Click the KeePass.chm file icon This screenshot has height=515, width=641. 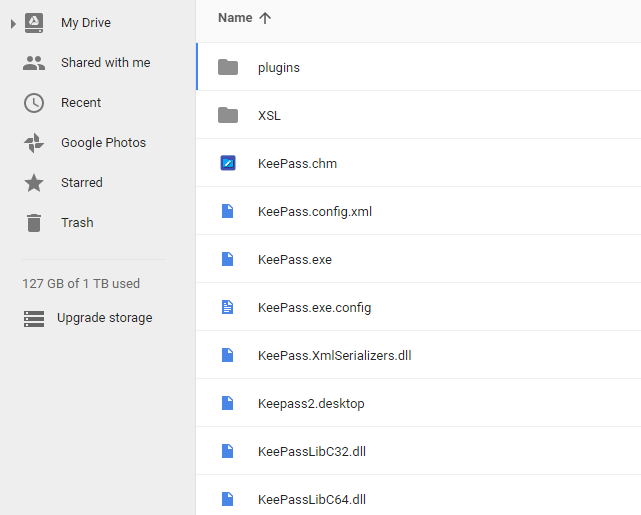coord(228,163)
